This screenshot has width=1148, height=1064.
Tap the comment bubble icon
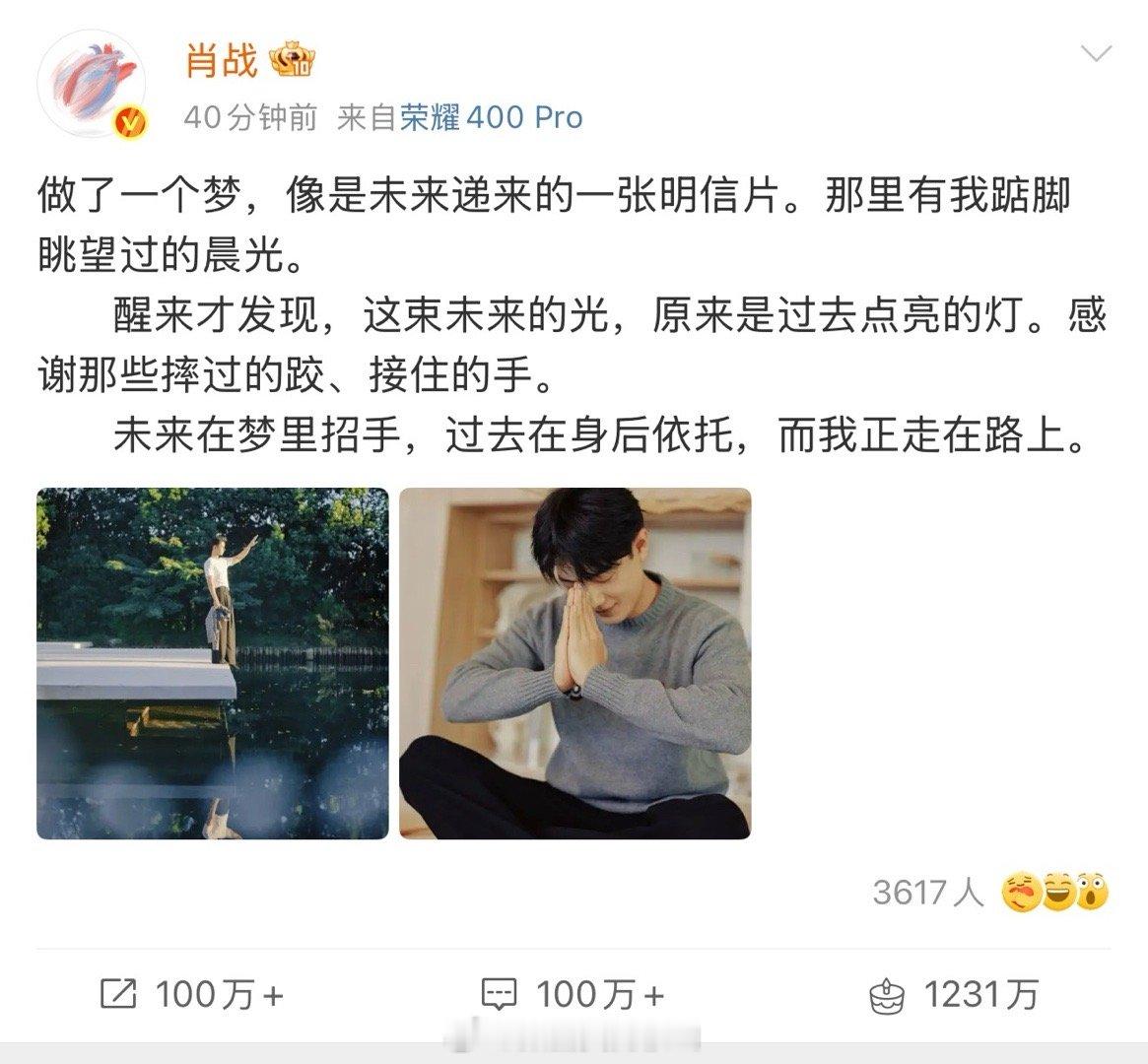point(500,994)
